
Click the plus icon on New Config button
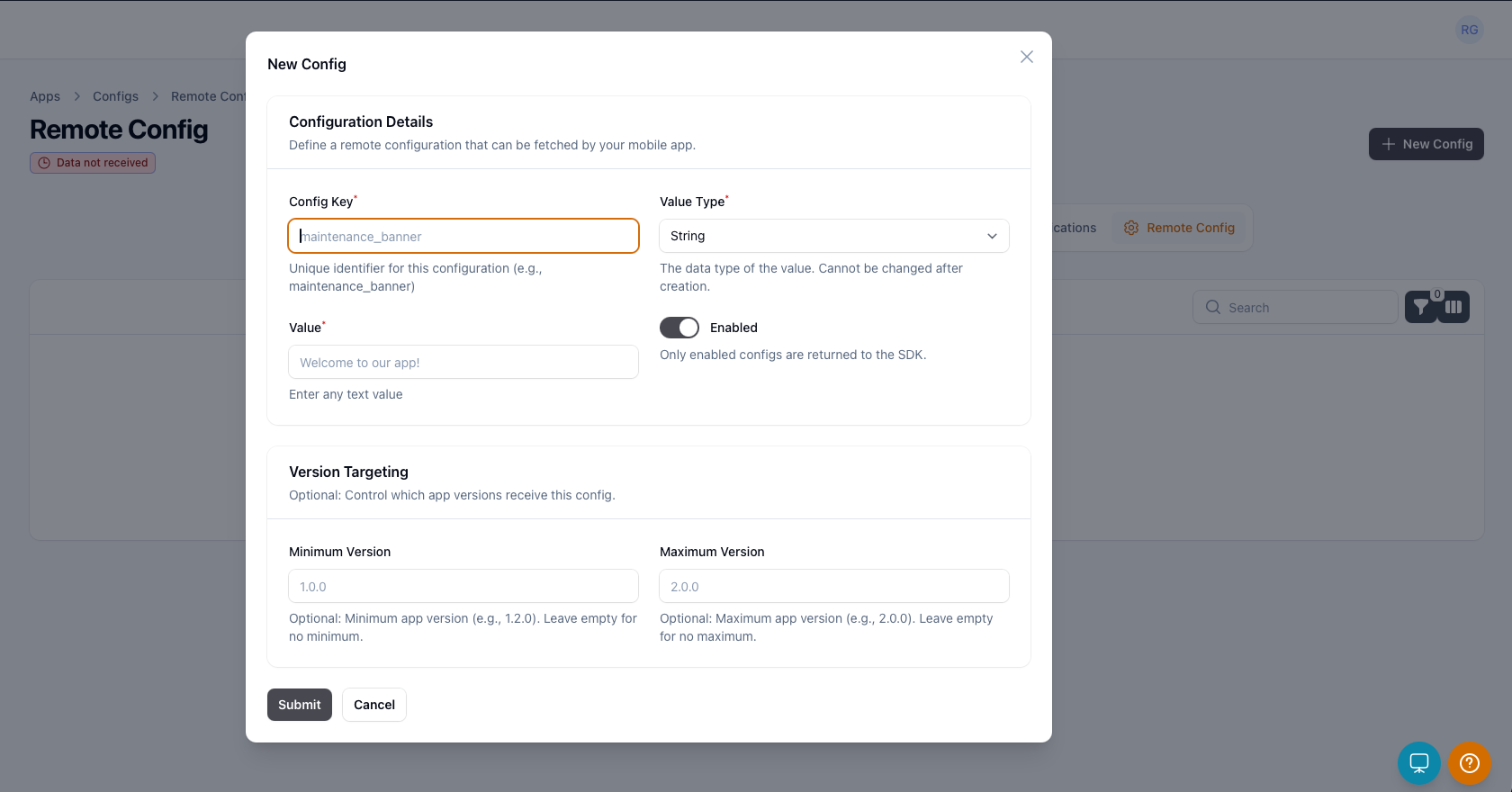1389,144
